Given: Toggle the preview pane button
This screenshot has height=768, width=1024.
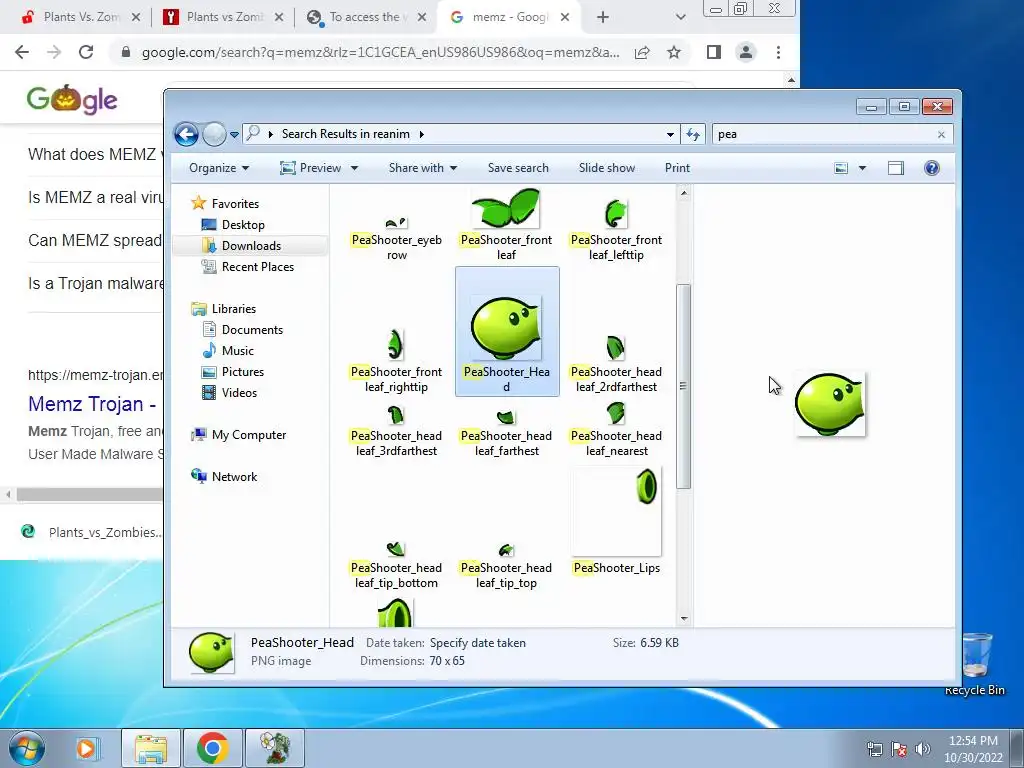Looking at the screenshot, I should (x=896, y=168).
